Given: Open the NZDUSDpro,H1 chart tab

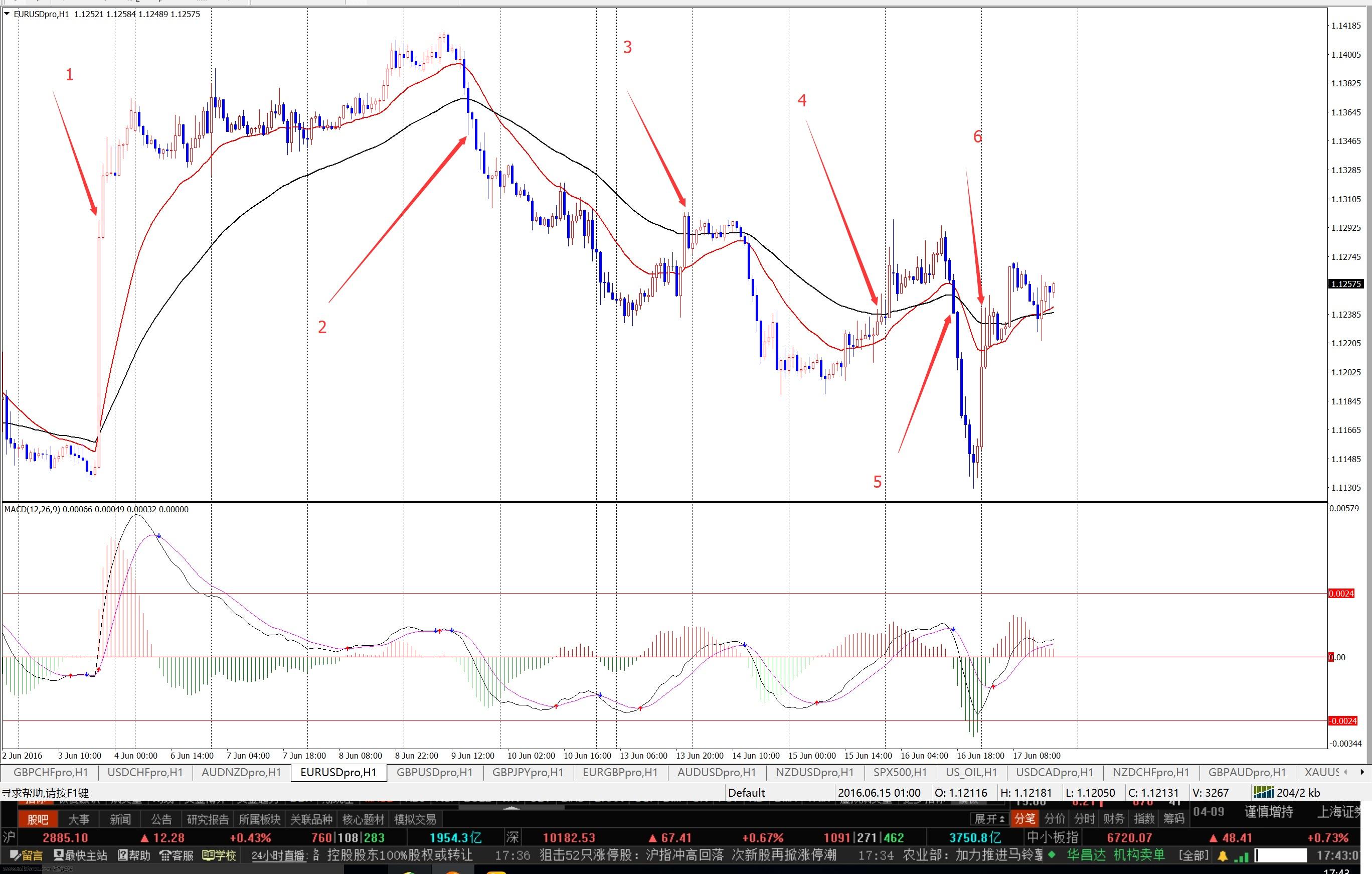Looking at the screenshot, I should [814, 773].
